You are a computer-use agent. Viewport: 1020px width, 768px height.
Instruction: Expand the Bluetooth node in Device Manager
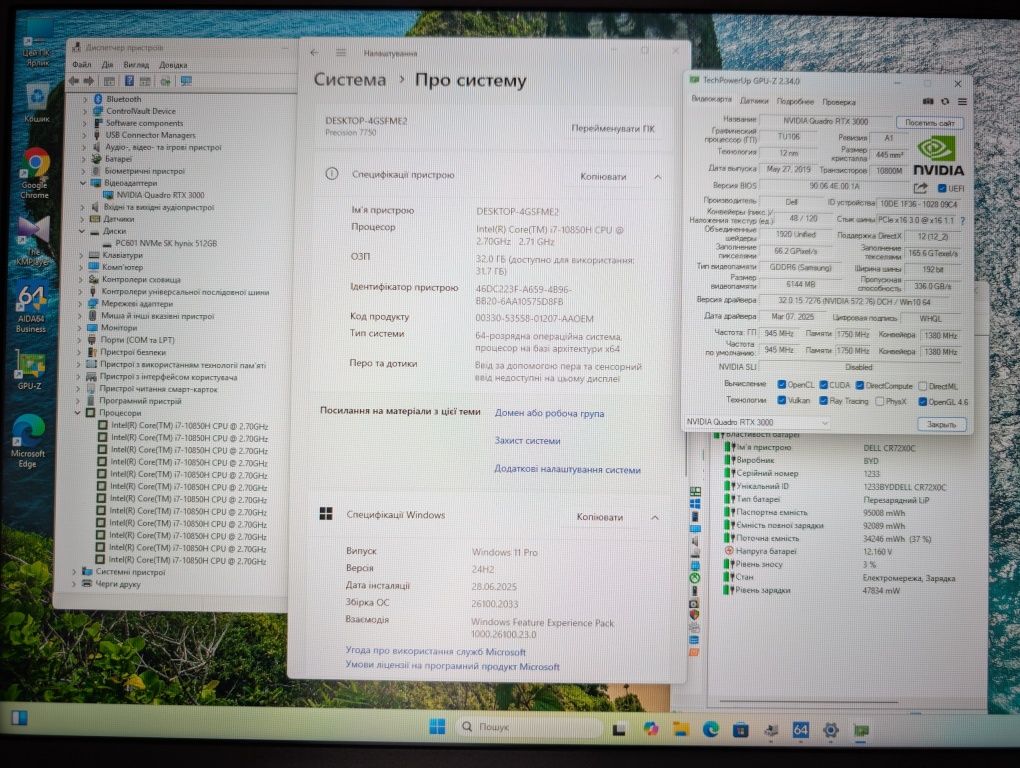[x=85, y=99]
